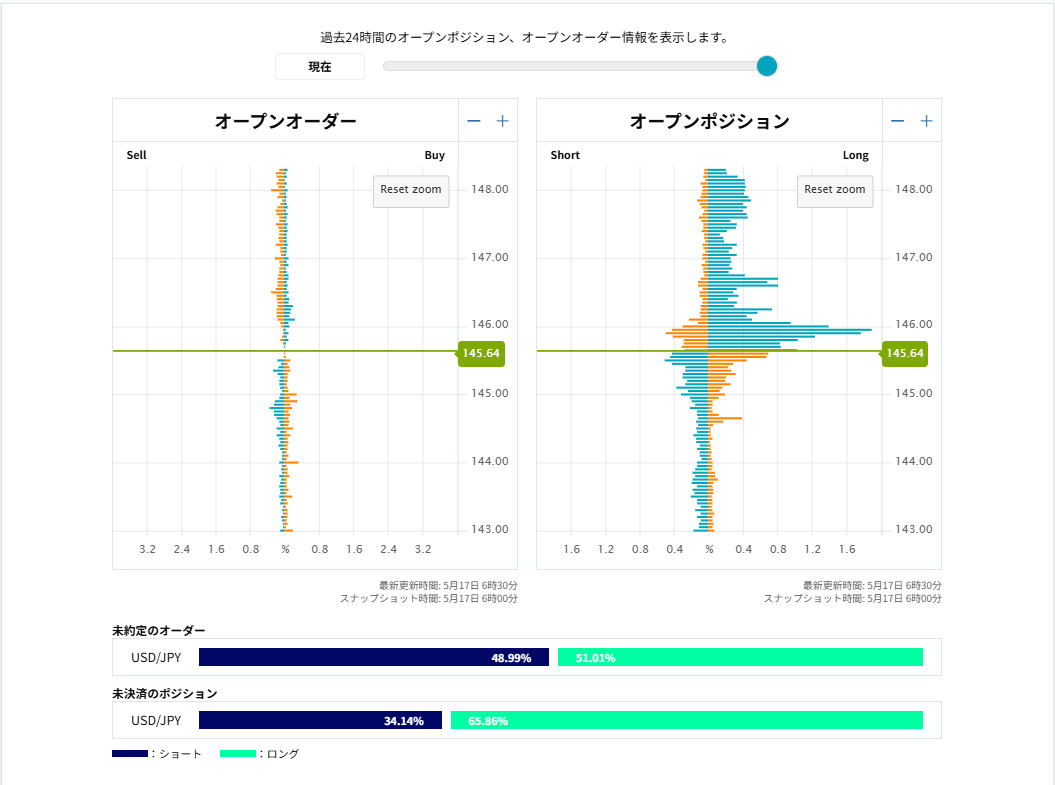Select the 145.64 price tag on オープンオーダー chart
This screenshot has height=785, width=1055.
481,353
